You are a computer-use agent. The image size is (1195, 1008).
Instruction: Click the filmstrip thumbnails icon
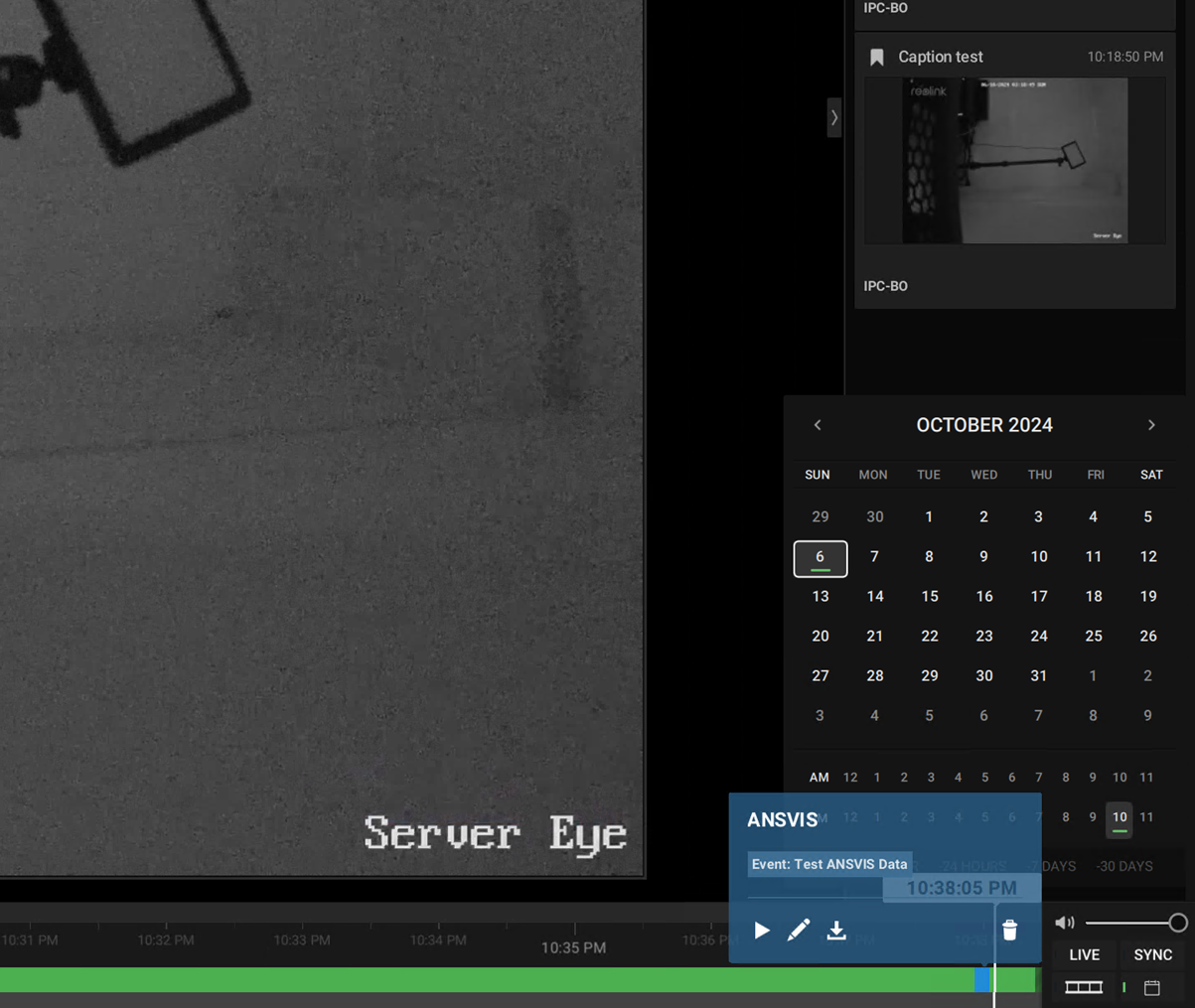(x=1084, y=987)
